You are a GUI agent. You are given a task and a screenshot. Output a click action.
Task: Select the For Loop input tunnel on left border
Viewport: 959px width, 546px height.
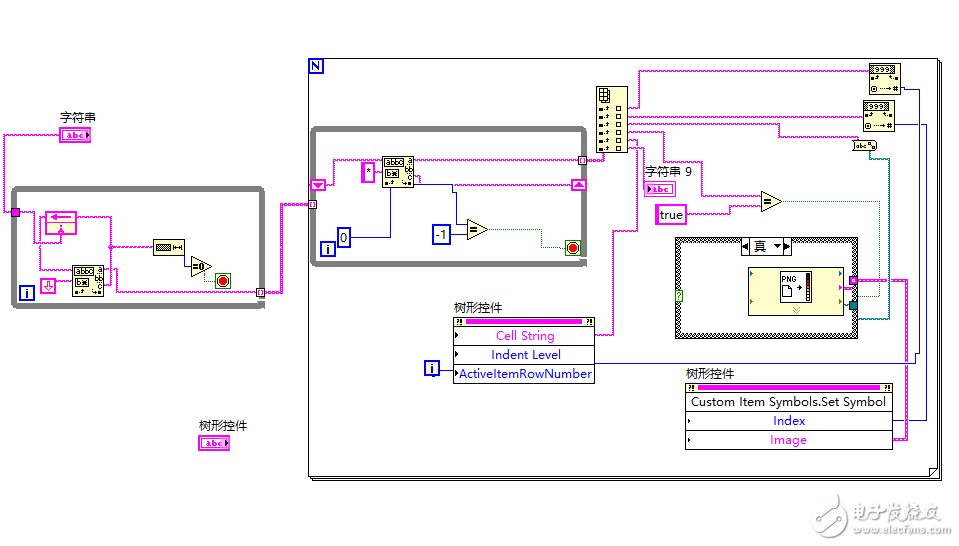[313, 204]
